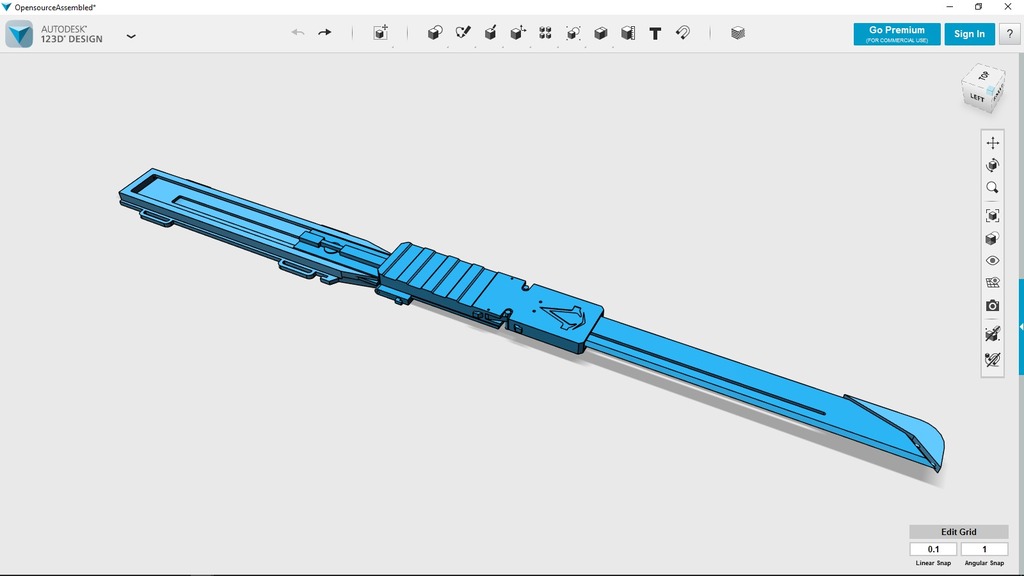The width and height of the screenshot is (1024, 576).
Task: Open the Materials tool in the toolbar
Action: pos(738,33)
